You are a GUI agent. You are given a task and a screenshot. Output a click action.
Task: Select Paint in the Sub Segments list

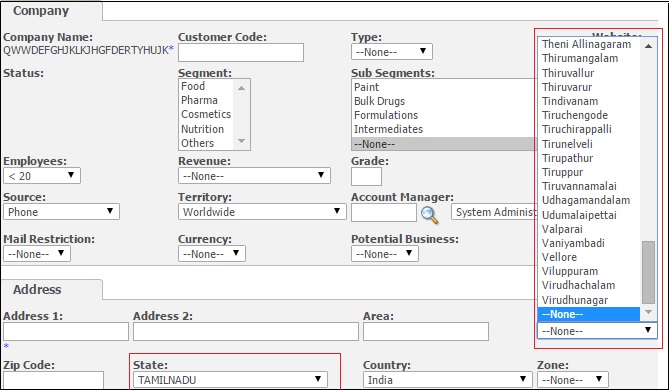point(444,87)
